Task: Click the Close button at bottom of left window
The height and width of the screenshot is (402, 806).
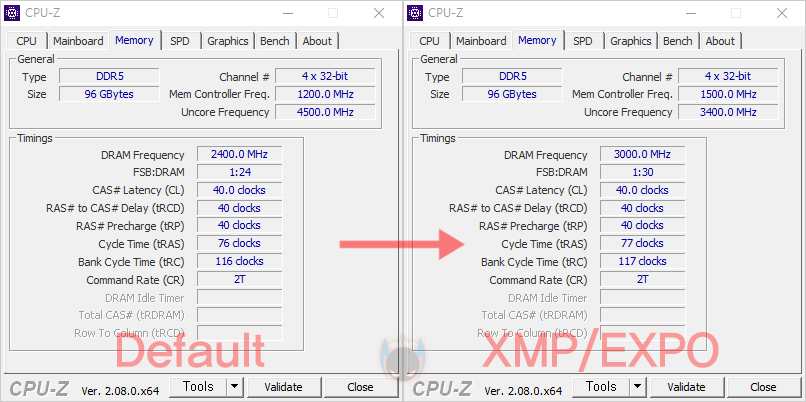Action: coord(360,387)
